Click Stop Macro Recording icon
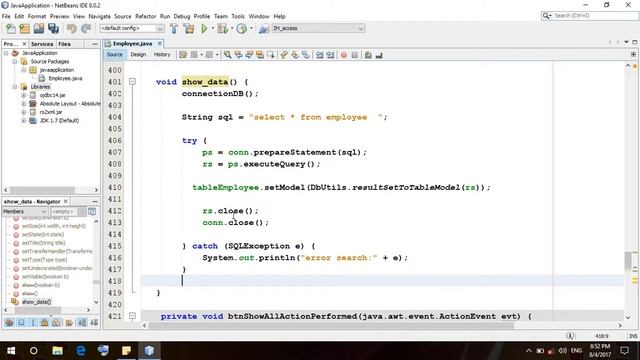Screen dimensions: 640x360 [x=355, y=55]
